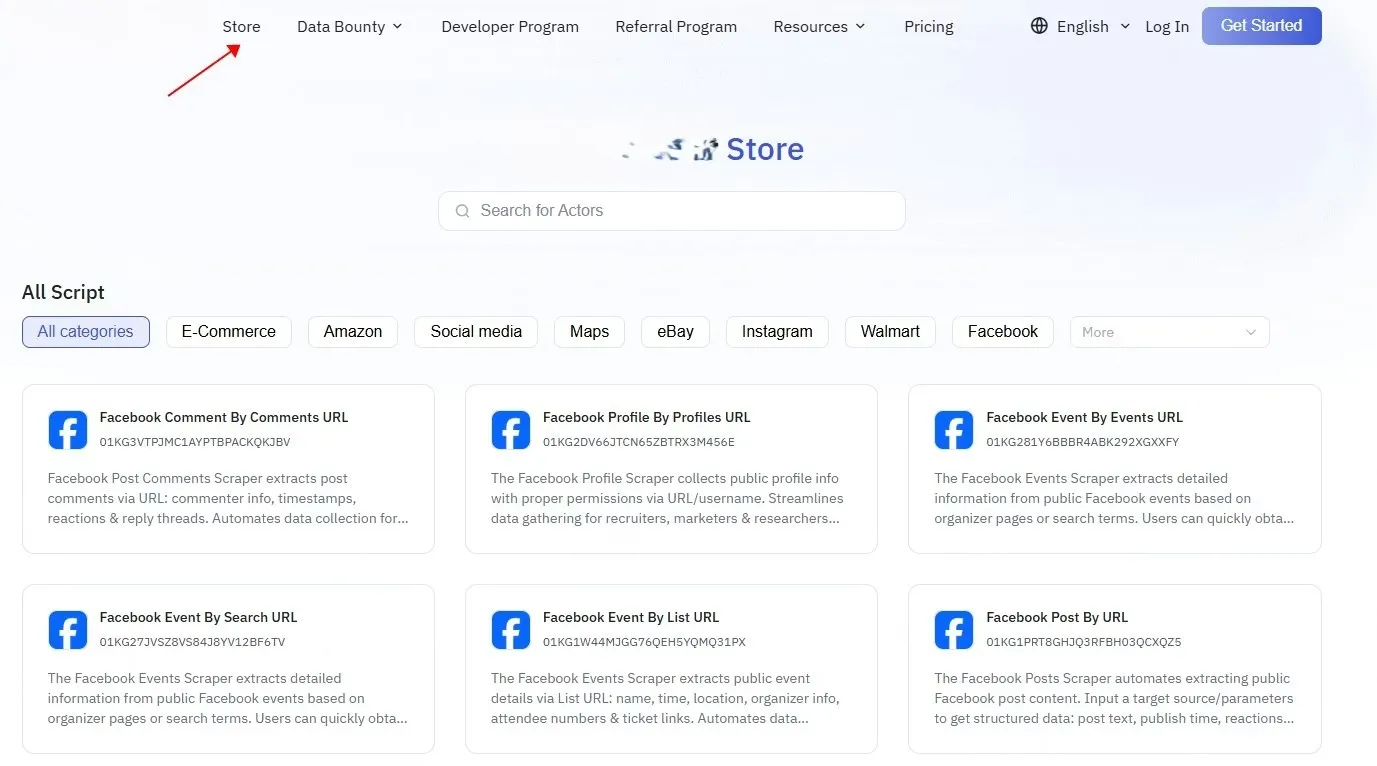Open the Resources dropdown menu
1377x766 pixels.
tap(819, 27)
